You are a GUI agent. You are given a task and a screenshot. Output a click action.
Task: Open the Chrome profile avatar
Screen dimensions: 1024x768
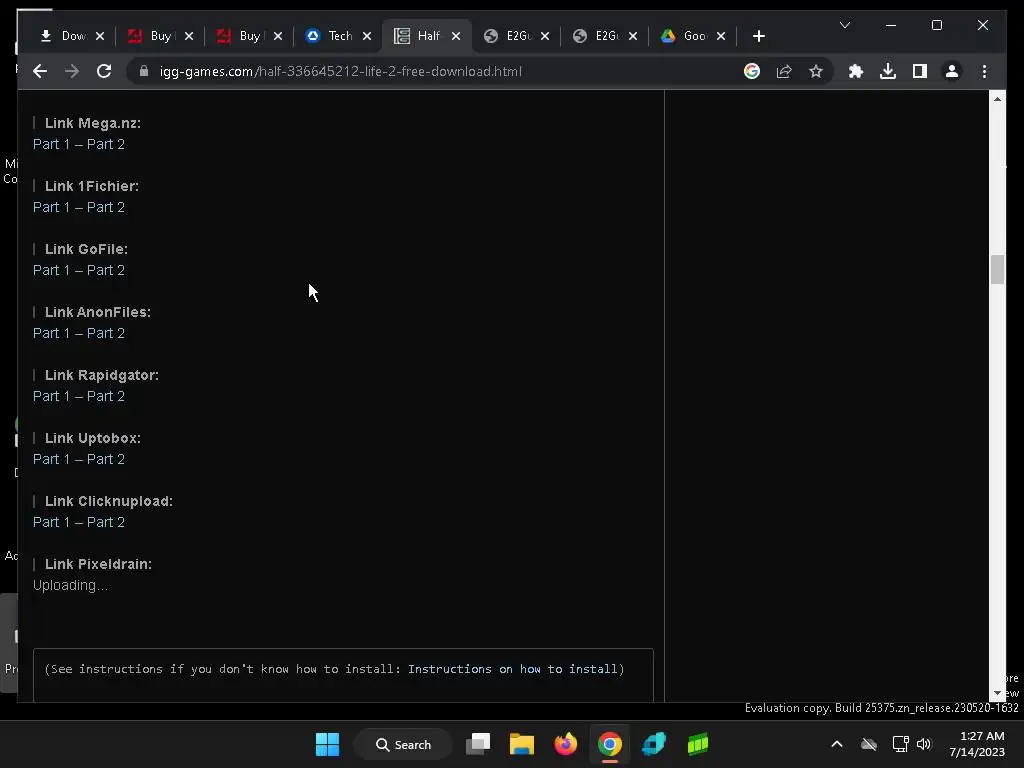click(952, 71)
